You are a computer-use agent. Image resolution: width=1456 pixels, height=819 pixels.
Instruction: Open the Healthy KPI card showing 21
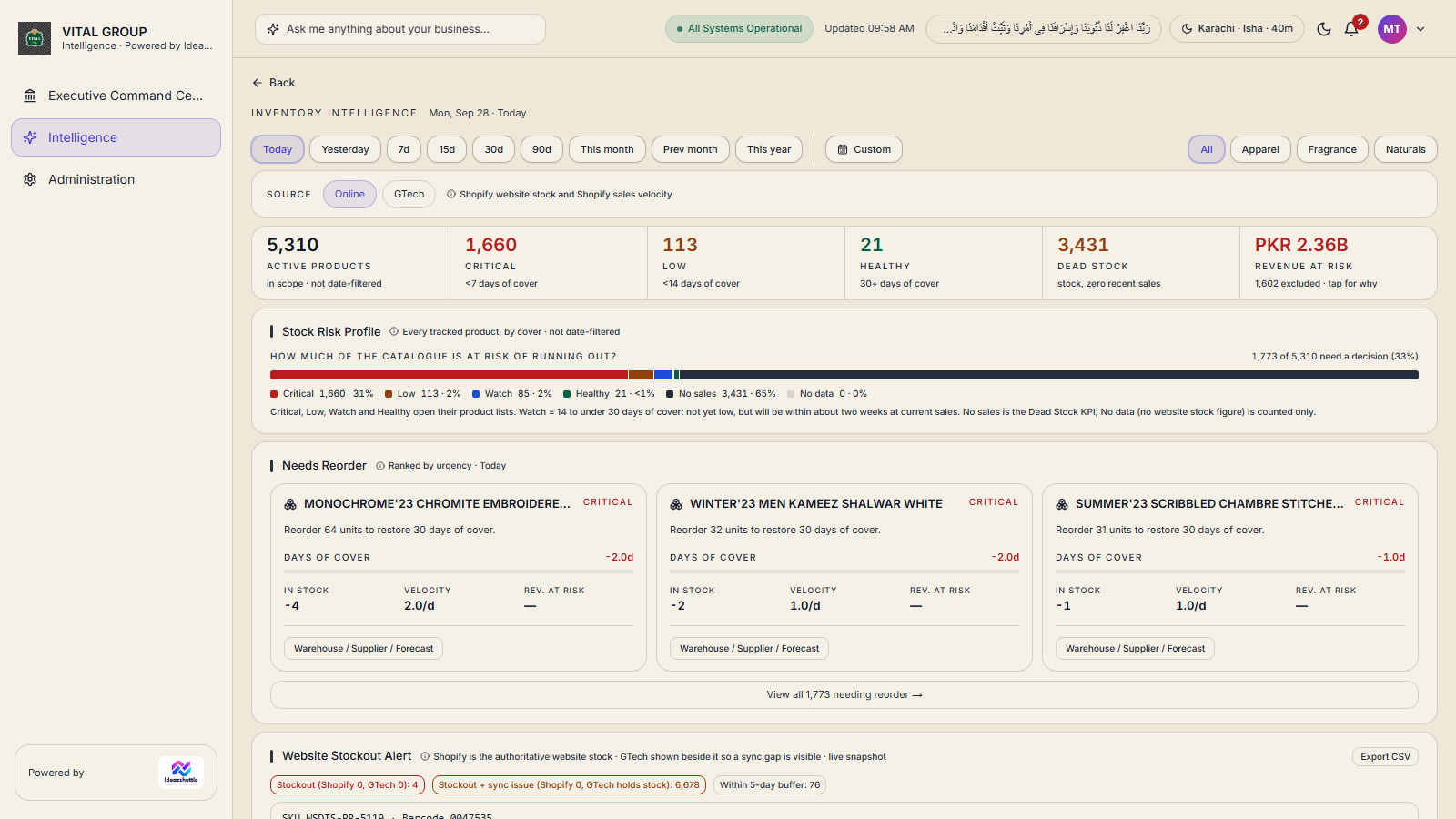click(x=944, y=263)
